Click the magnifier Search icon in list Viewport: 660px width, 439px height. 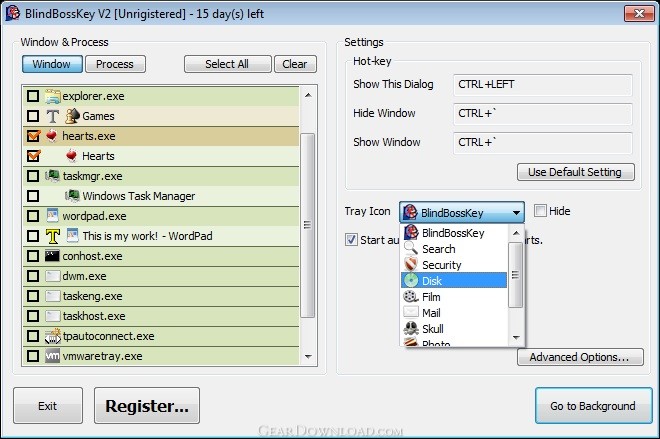[x=411, y=248]
